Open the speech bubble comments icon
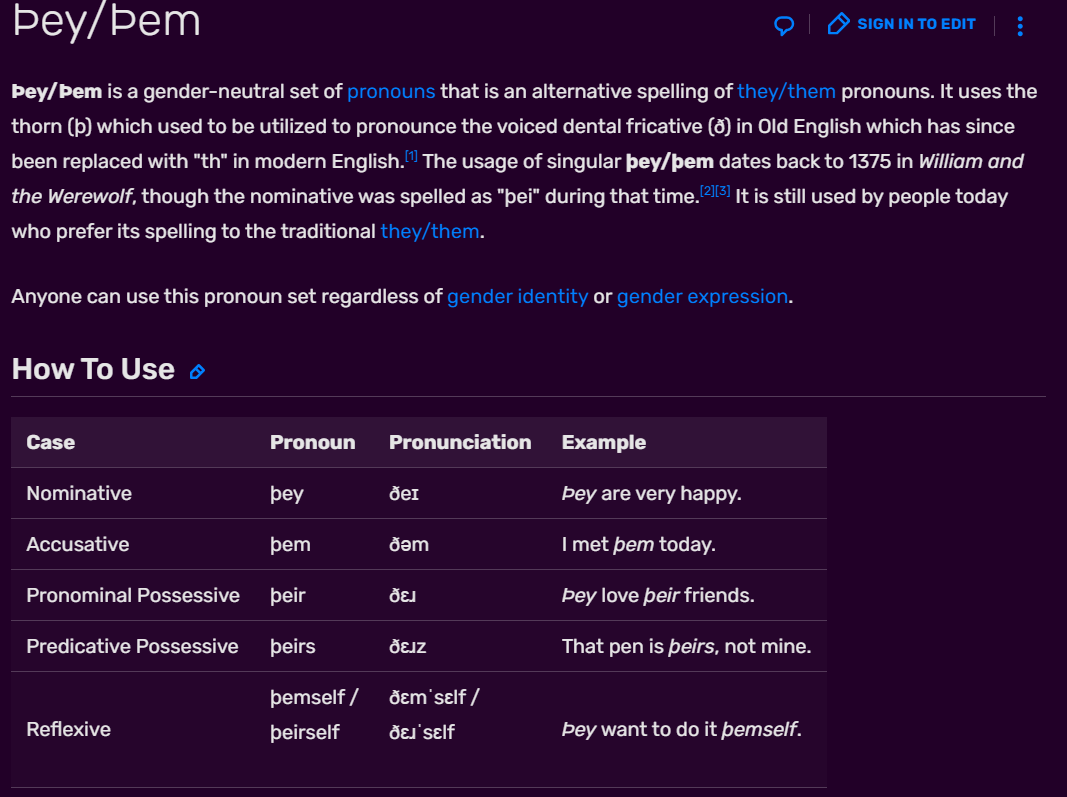Image resolution: width=1067 pixels, height=797 pixels. click(784, 25)
